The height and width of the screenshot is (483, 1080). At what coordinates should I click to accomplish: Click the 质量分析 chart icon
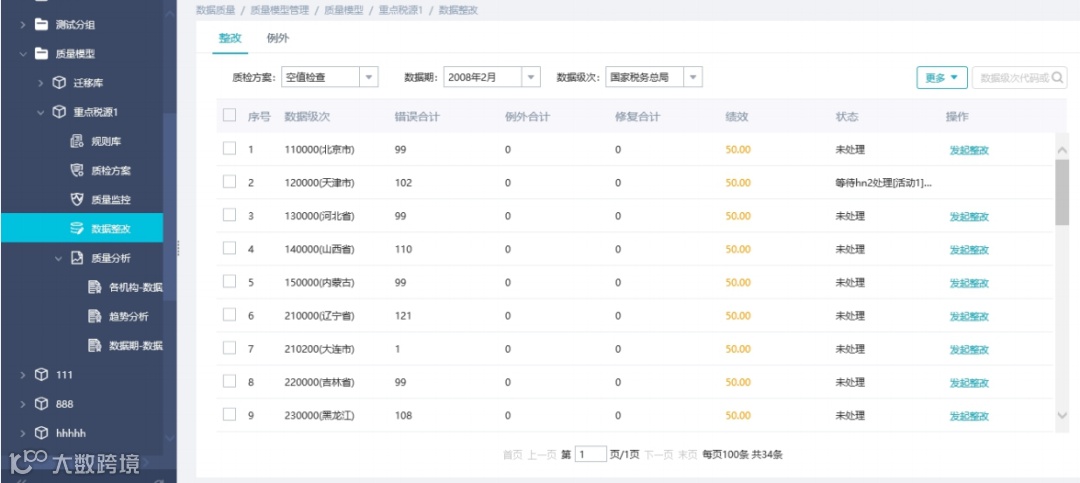point(77,258)
